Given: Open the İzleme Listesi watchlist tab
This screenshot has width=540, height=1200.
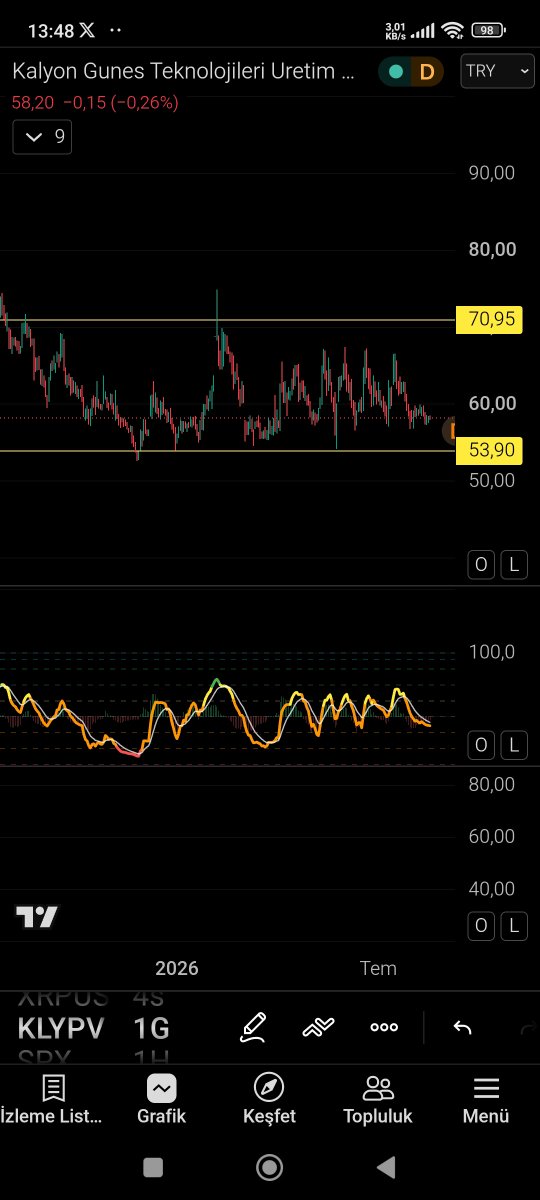Looking at the screenshot, I should [53, 1099].
